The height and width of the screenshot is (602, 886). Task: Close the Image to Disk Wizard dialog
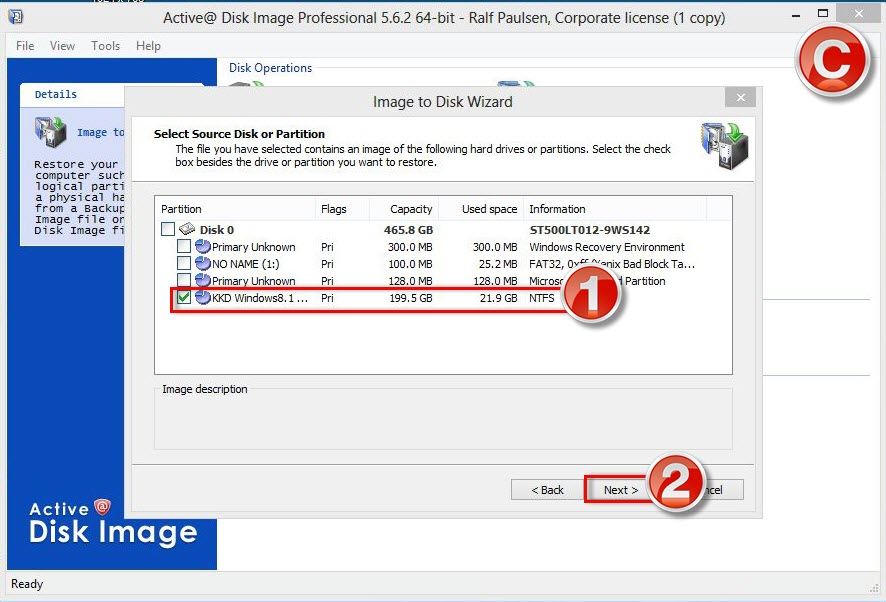tap(741, 97)
